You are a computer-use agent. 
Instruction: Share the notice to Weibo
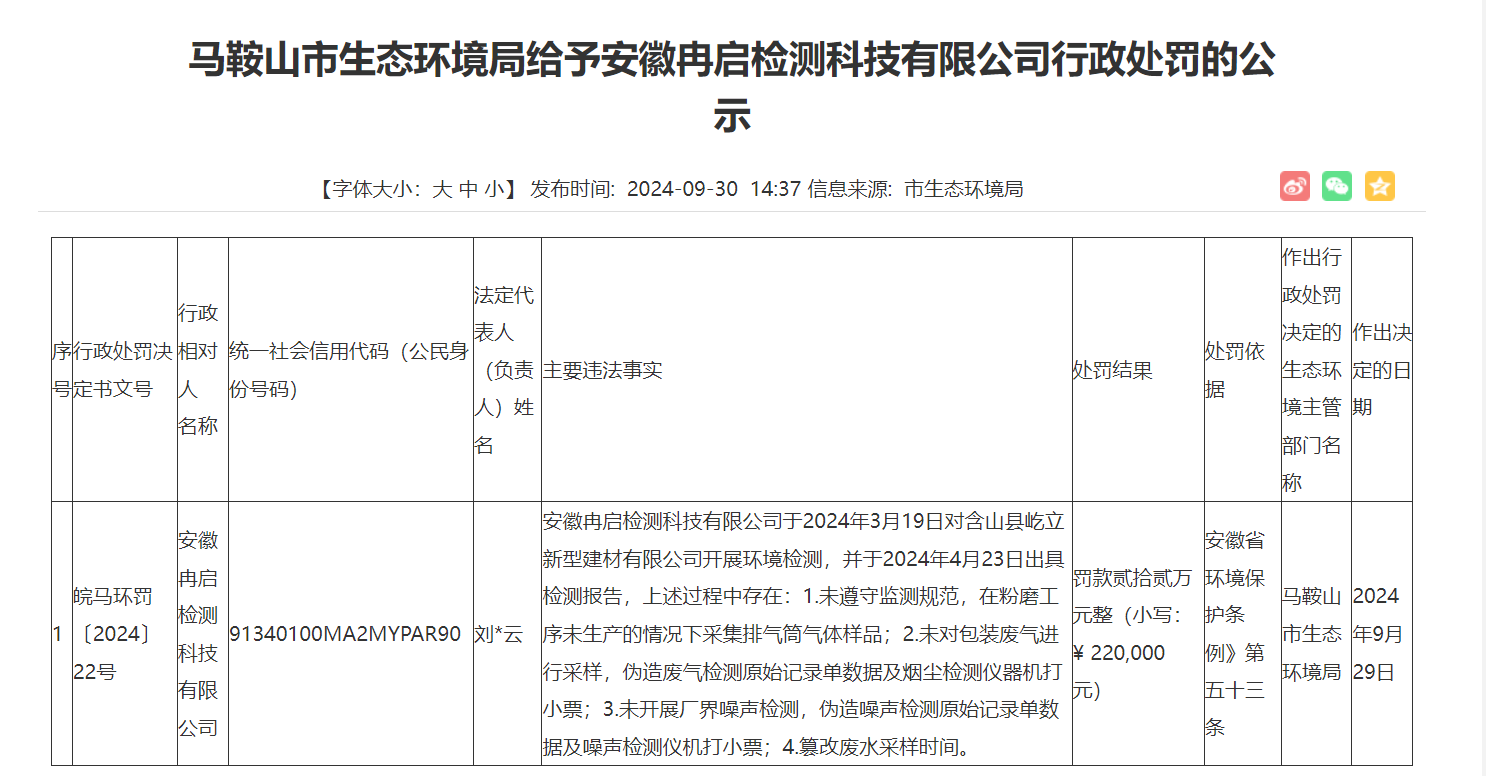(x=1294, y=186)
